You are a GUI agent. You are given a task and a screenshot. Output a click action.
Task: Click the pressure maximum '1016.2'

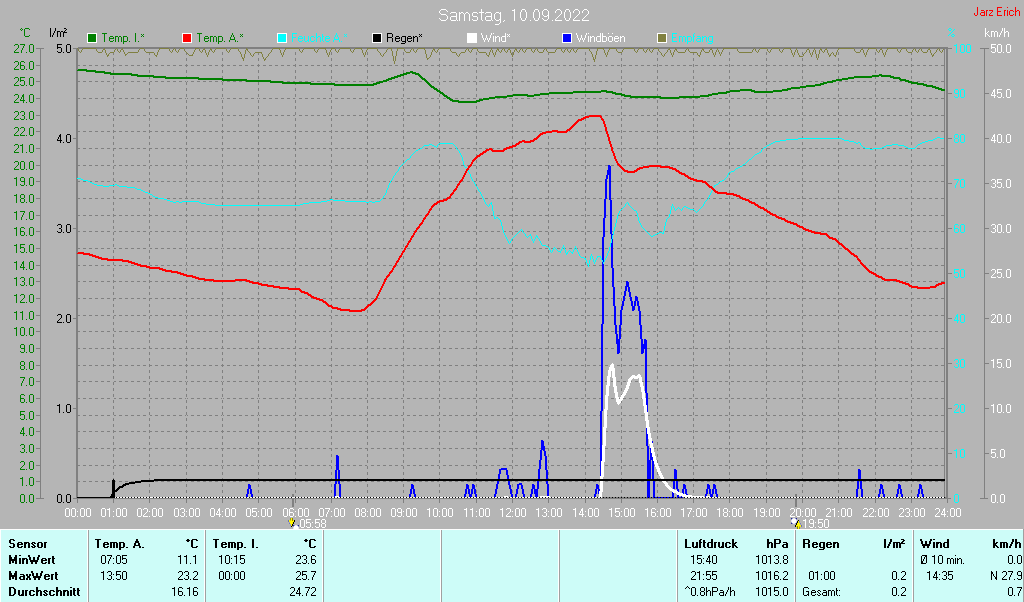point(772,577)
